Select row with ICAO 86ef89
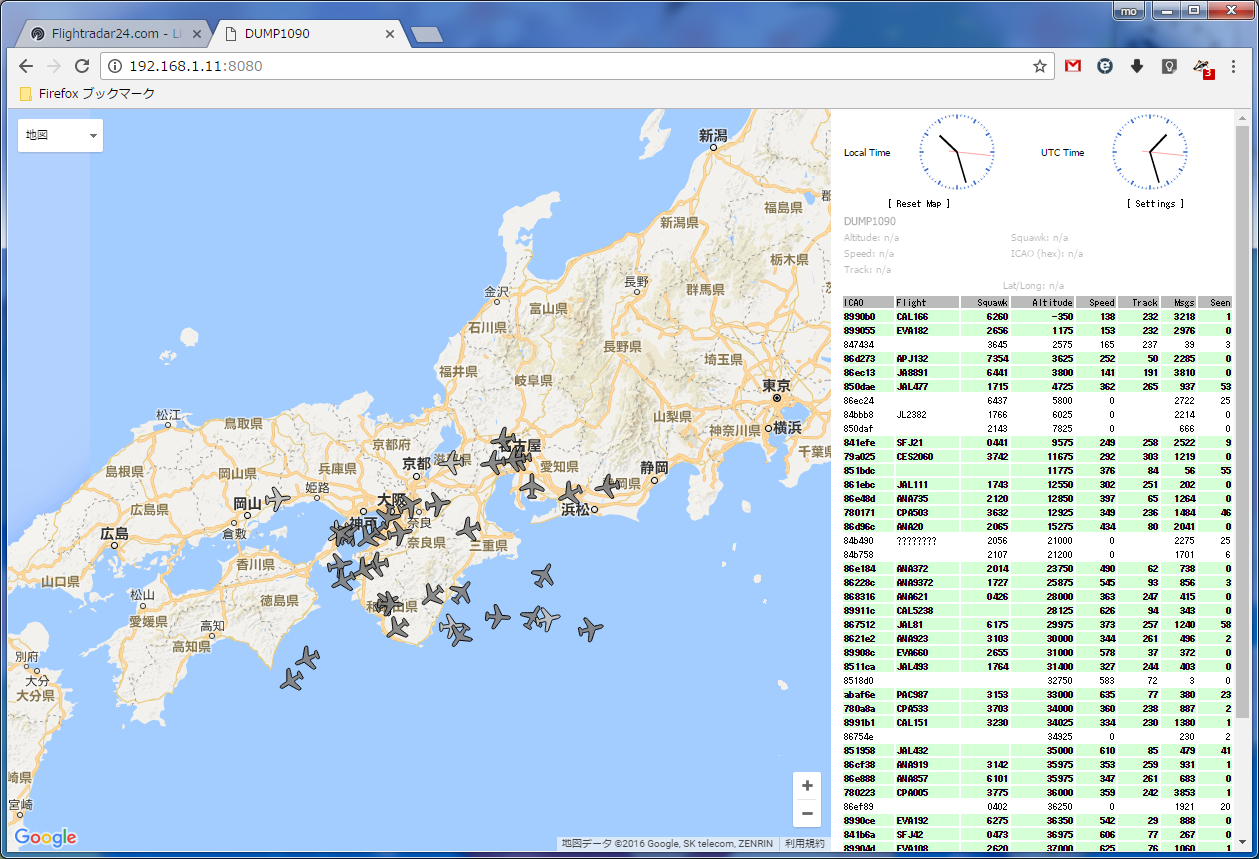1259x859 pixels. coord(1037,806)
